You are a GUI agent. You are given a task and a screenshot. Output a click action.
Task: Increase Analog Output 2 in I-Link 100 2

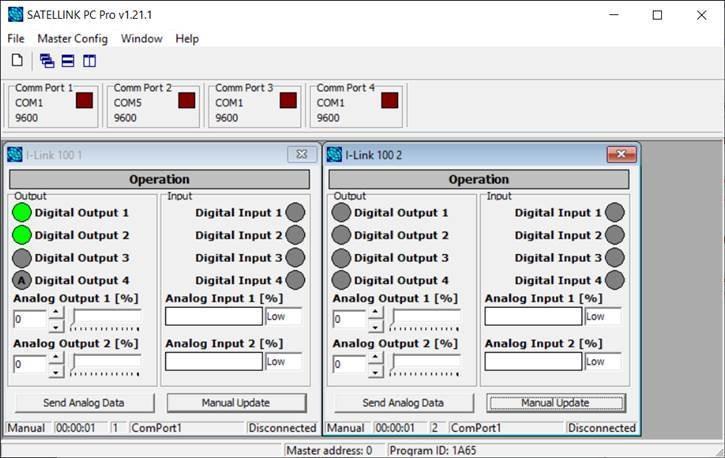(x=375, y=357)
